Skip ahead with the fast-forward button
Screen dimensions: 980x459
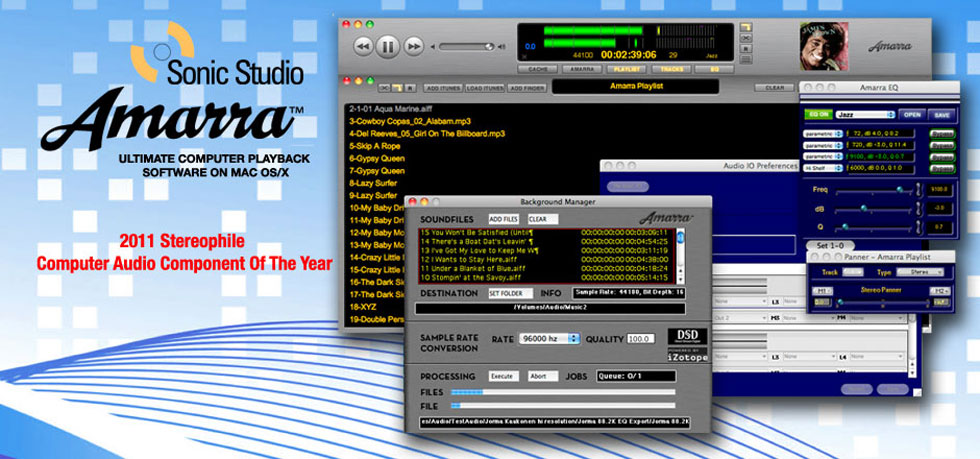coord(412,46)
